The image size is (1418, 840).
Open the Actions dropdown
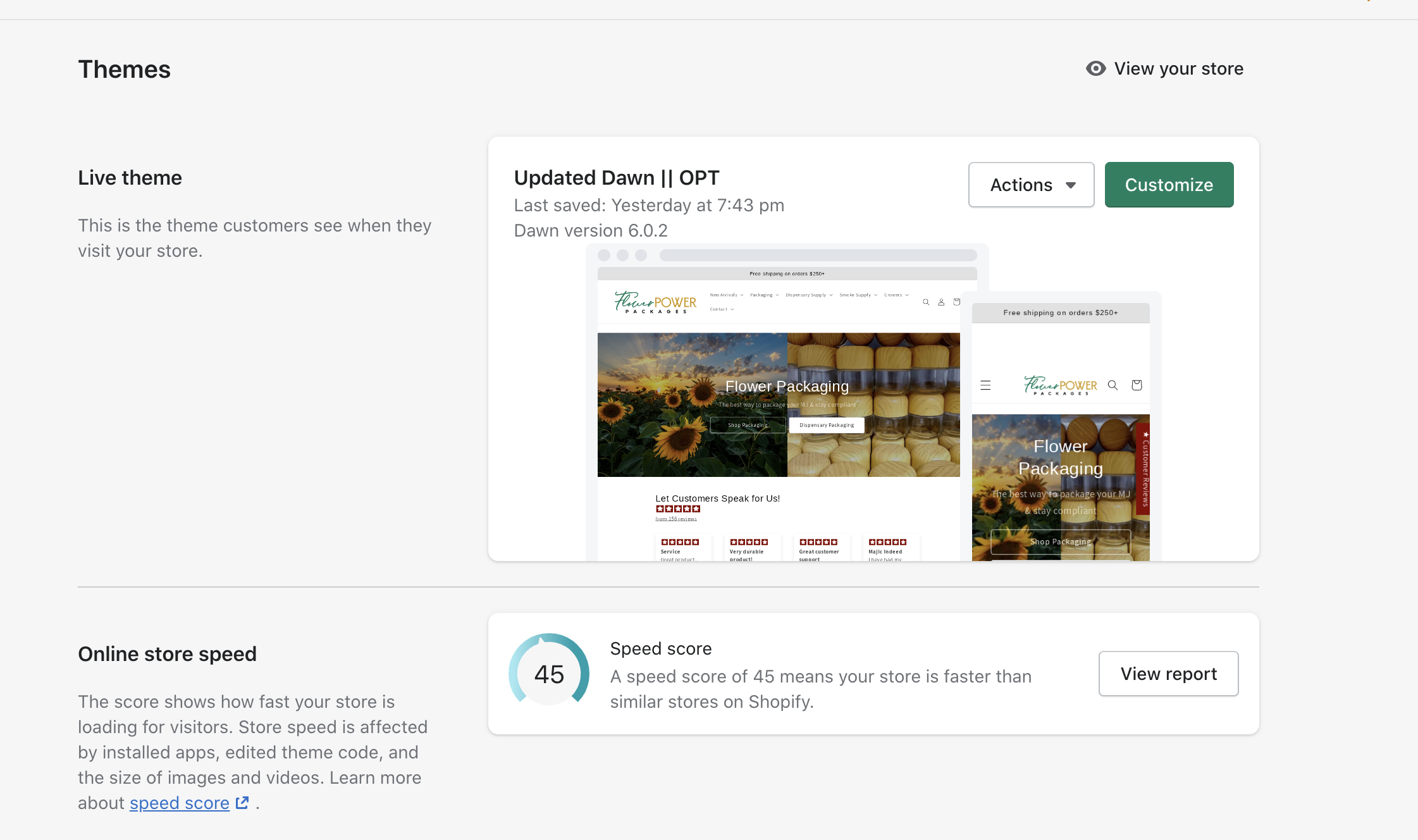point(1031,185)
